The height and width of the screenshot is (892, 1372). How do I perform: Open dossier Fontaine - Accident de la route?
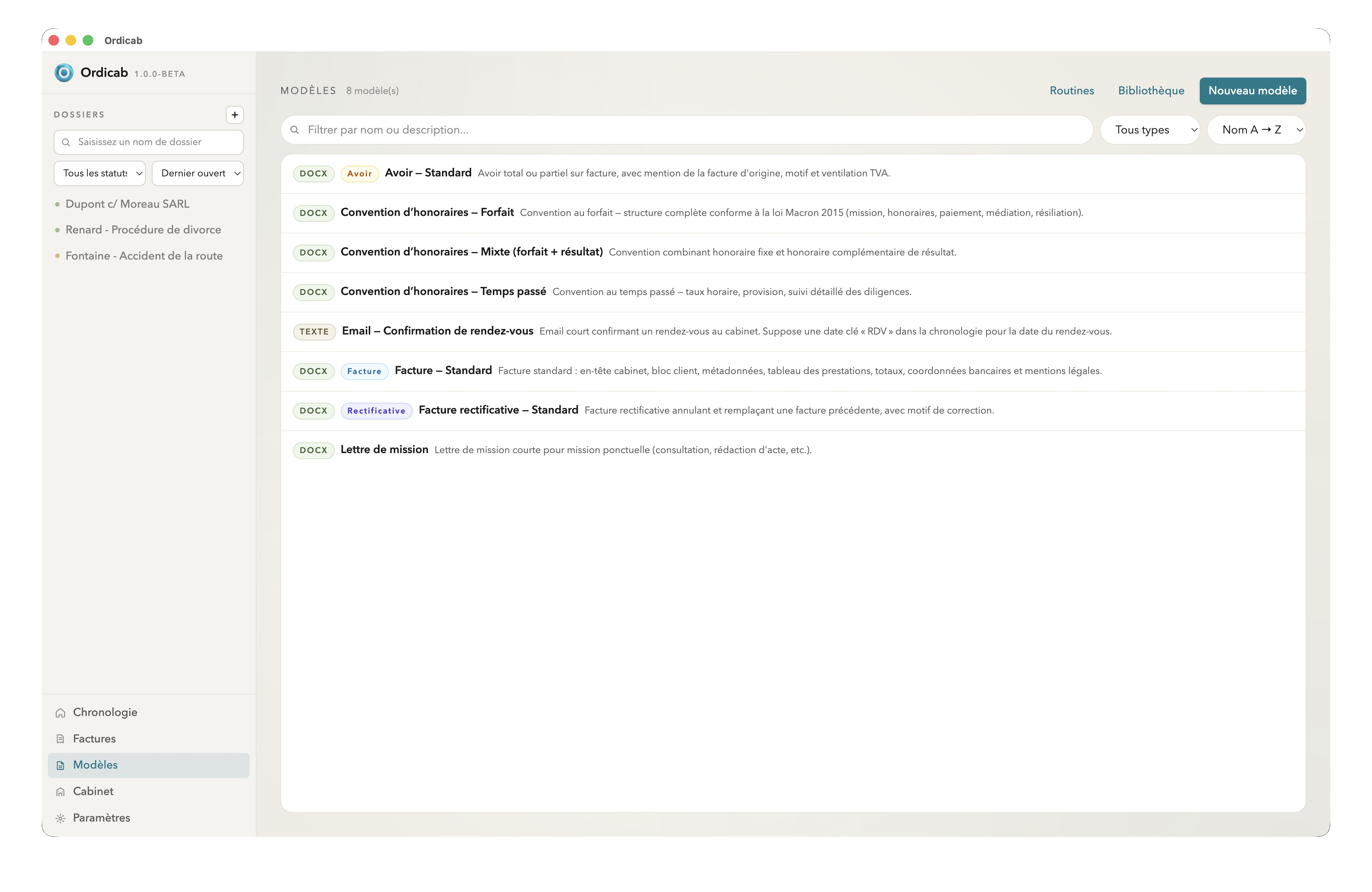click(144, 256)
